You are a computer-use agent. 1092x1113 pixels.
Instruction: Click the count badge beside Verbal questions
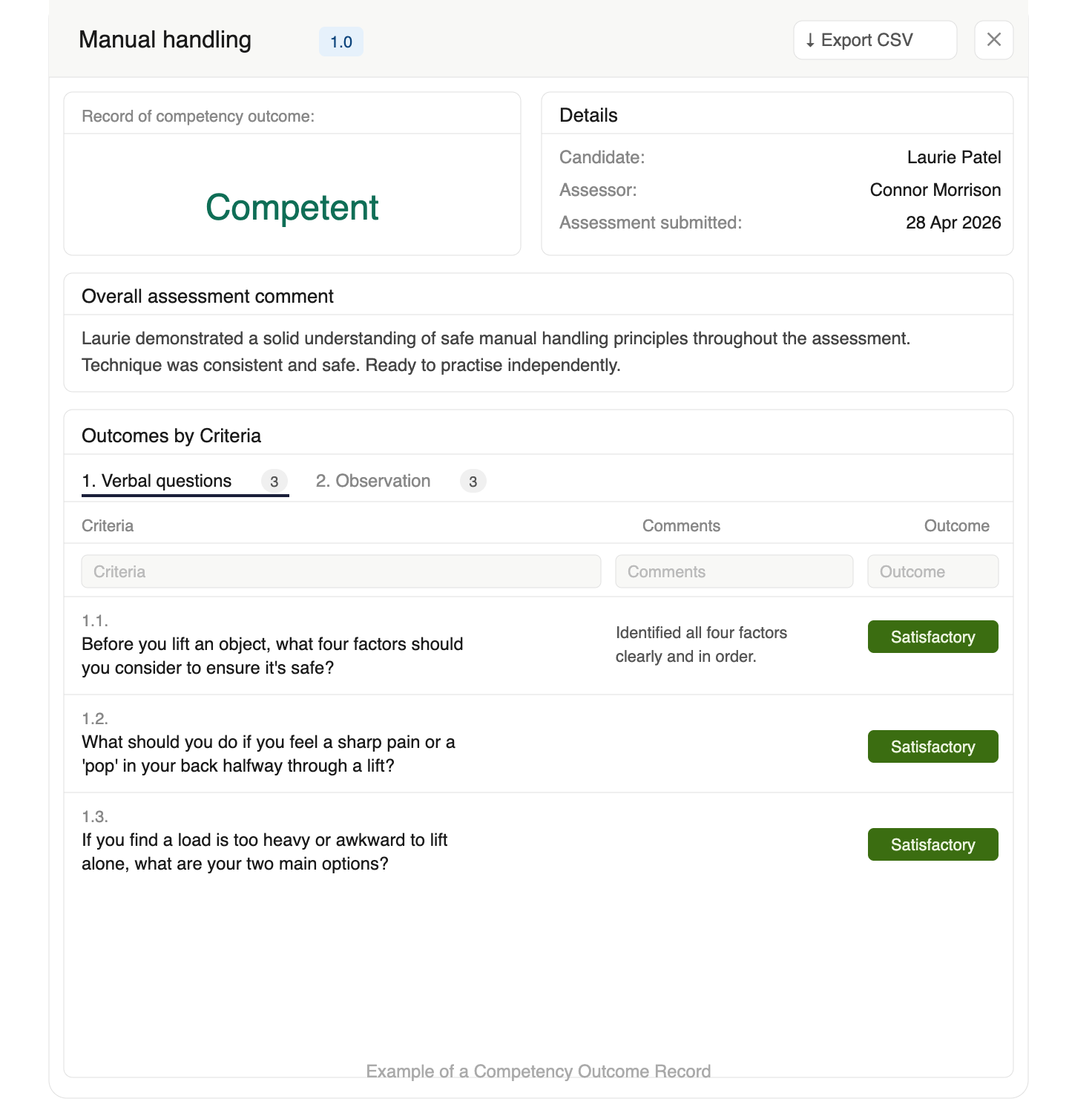(x=274, y=482)
